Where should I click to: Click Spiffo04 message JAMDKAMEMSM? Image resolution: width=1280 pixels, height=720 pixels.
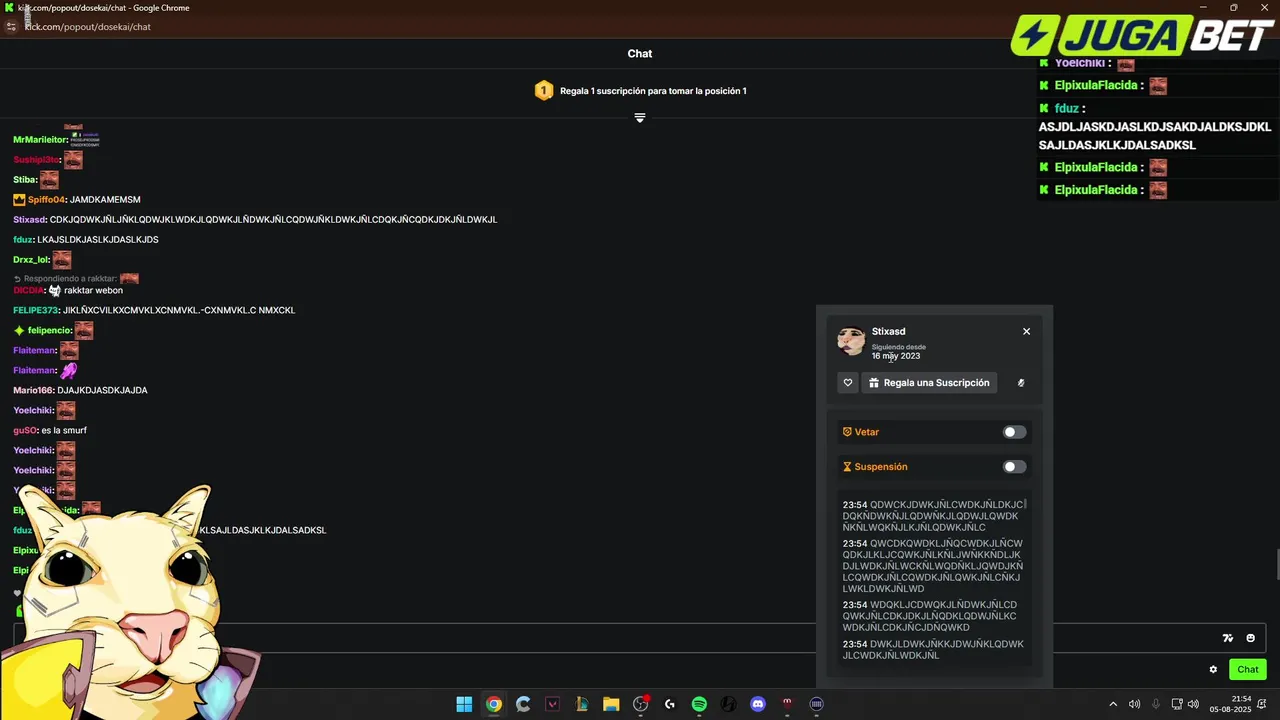pyautogui.click(x=105, y=200)
